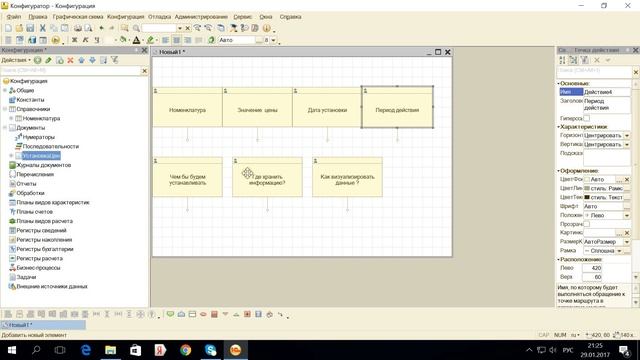
Task: Open the Действия dropdown menu
Action: [16, 60]
